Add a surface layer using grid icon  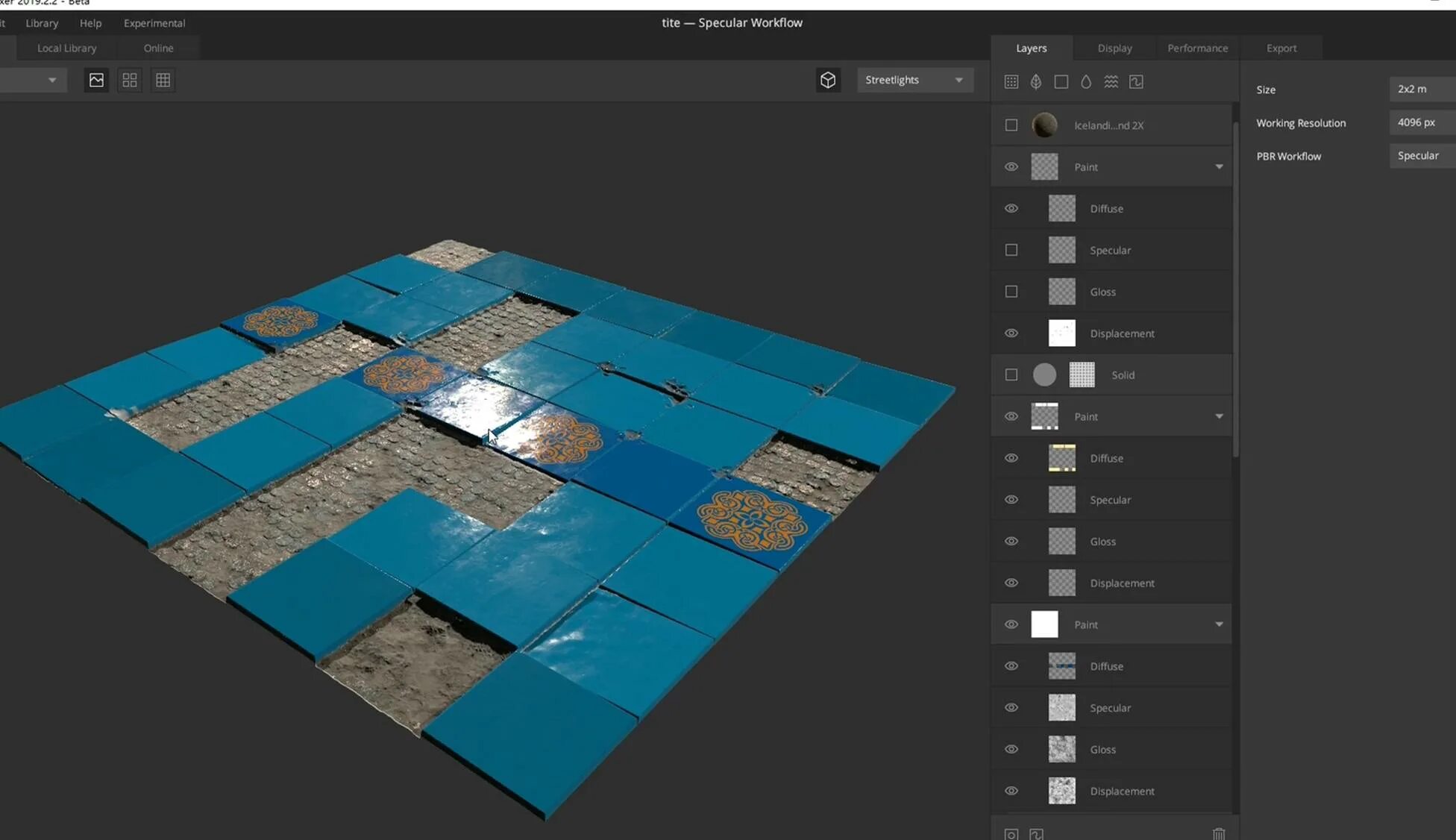point(1011,82)
